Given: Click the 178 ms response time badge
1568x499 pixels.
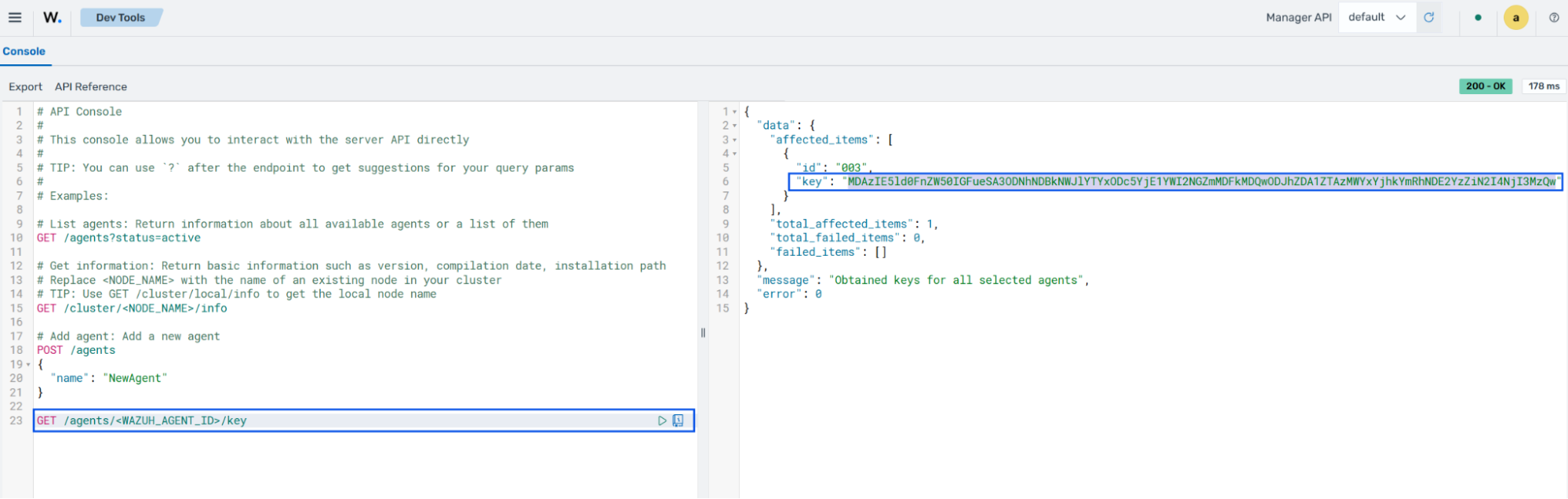Looking at the screenshot, I should (x=1544, y=86).
